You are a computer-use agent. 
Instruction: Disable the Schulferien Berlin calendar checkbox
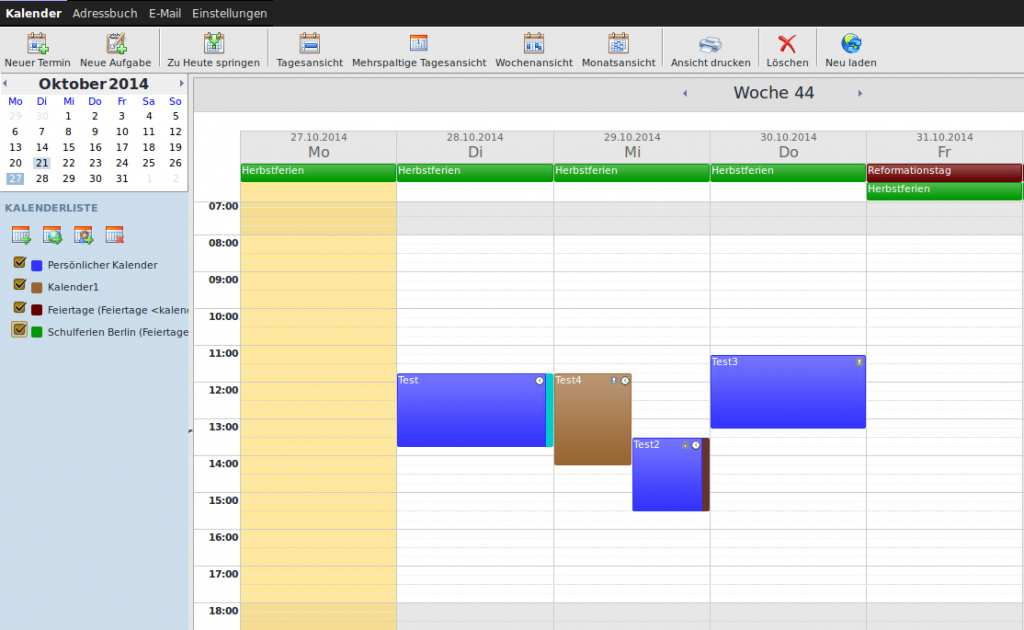pyautogui.click(x=19, y=329)
